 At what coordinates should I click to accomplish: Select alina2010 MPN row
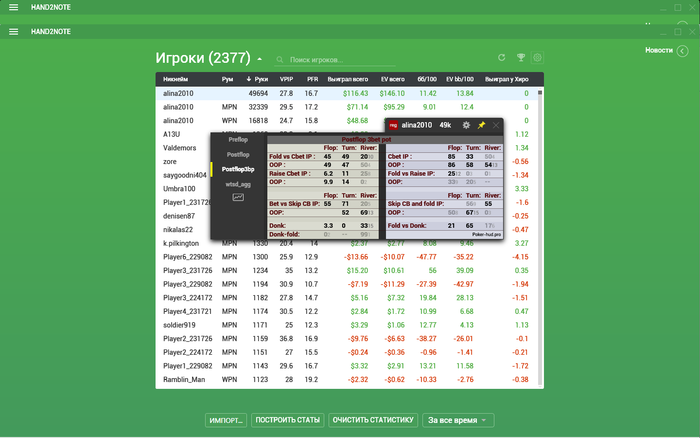click(x=346, y=107)
